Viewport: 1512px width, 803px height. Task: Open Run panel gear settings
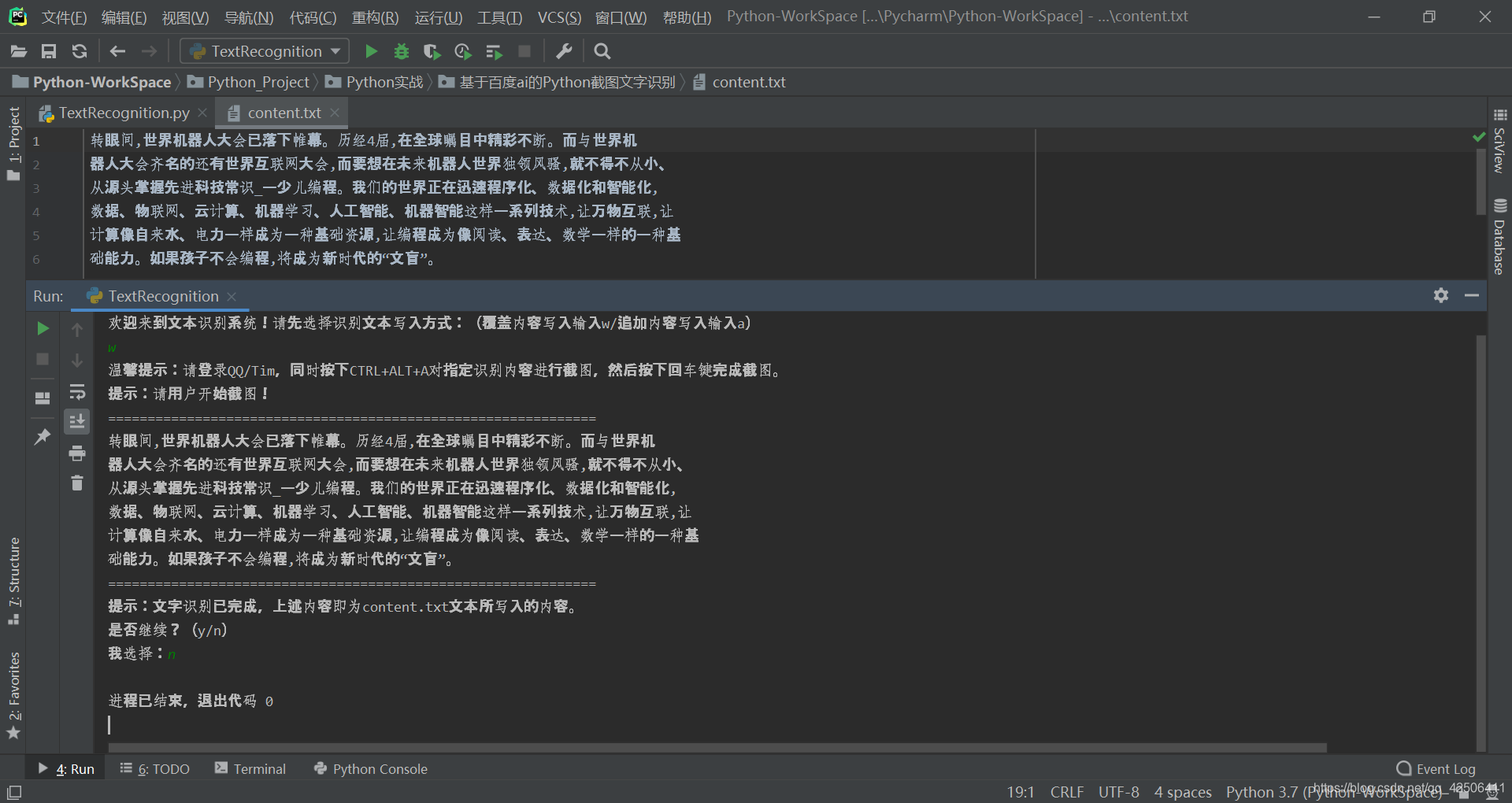(1441, 295)
